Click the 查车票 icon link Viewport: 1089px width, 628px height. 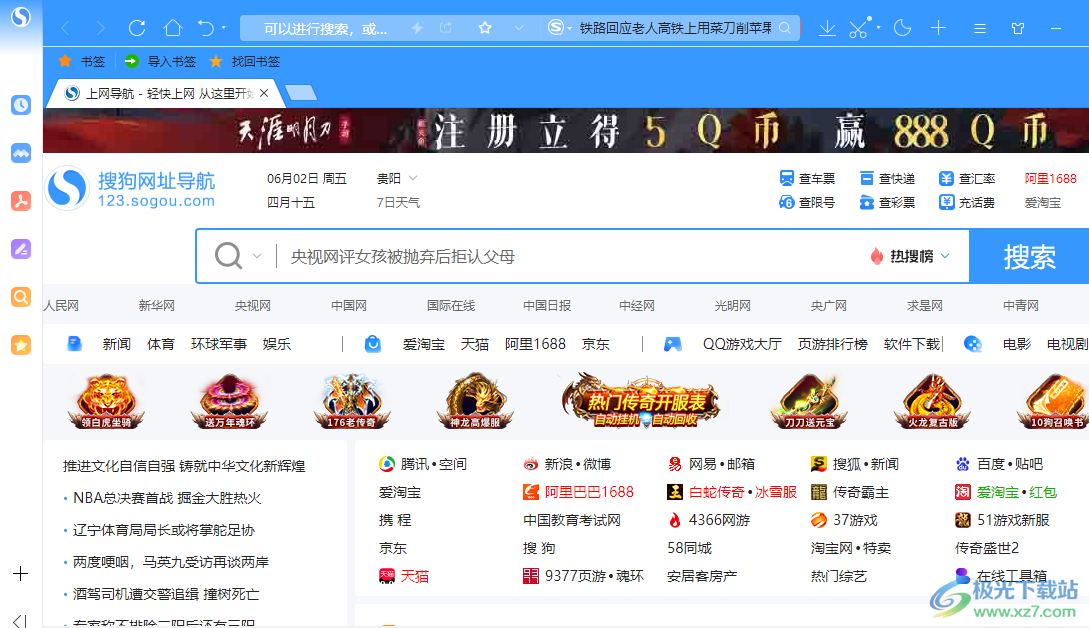coord(807,179)
